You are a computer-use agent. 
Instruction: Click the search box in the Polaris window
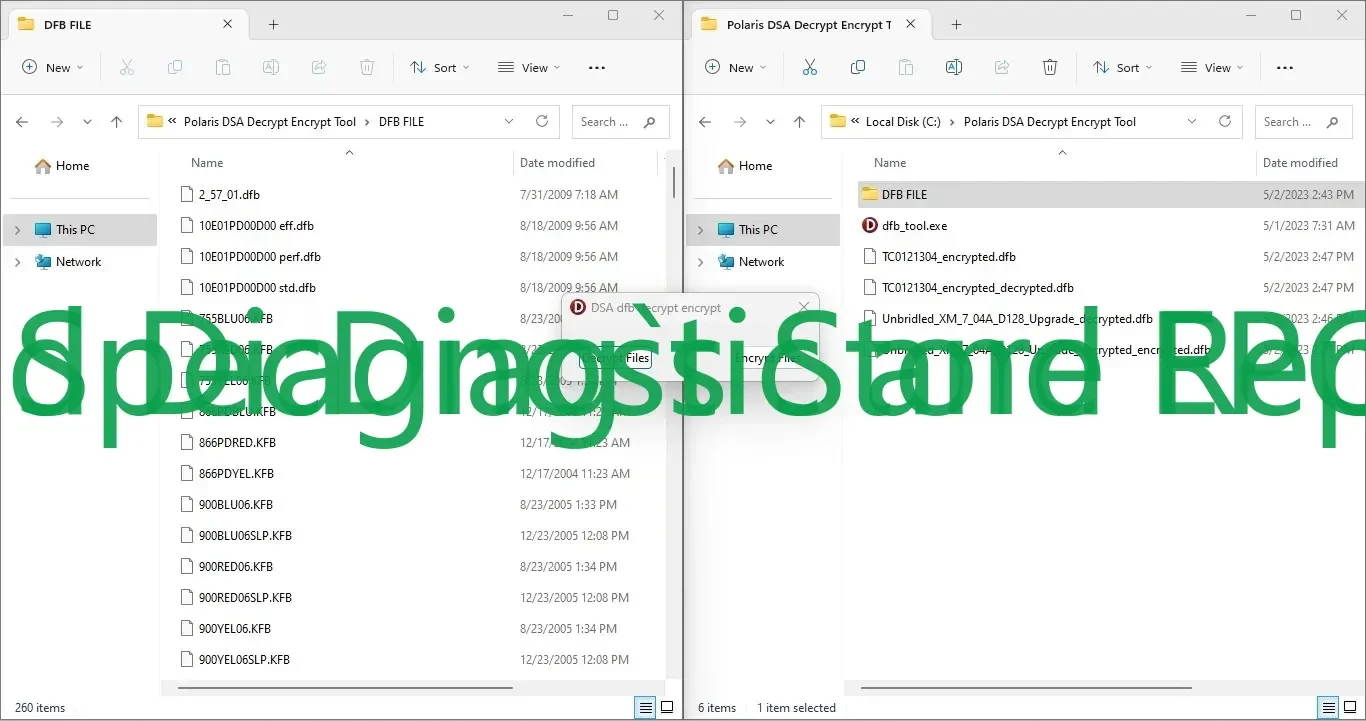pos(1303,122)
